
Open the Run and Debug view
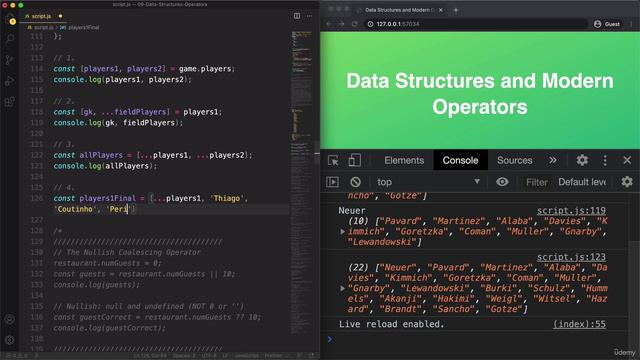(10, 81)
